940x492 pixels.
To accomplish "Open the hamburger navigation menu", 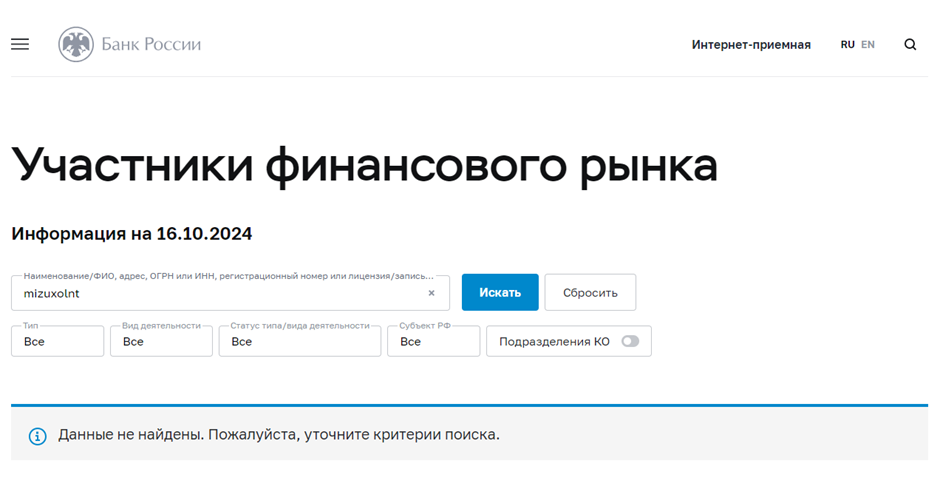I will point(20,44).
